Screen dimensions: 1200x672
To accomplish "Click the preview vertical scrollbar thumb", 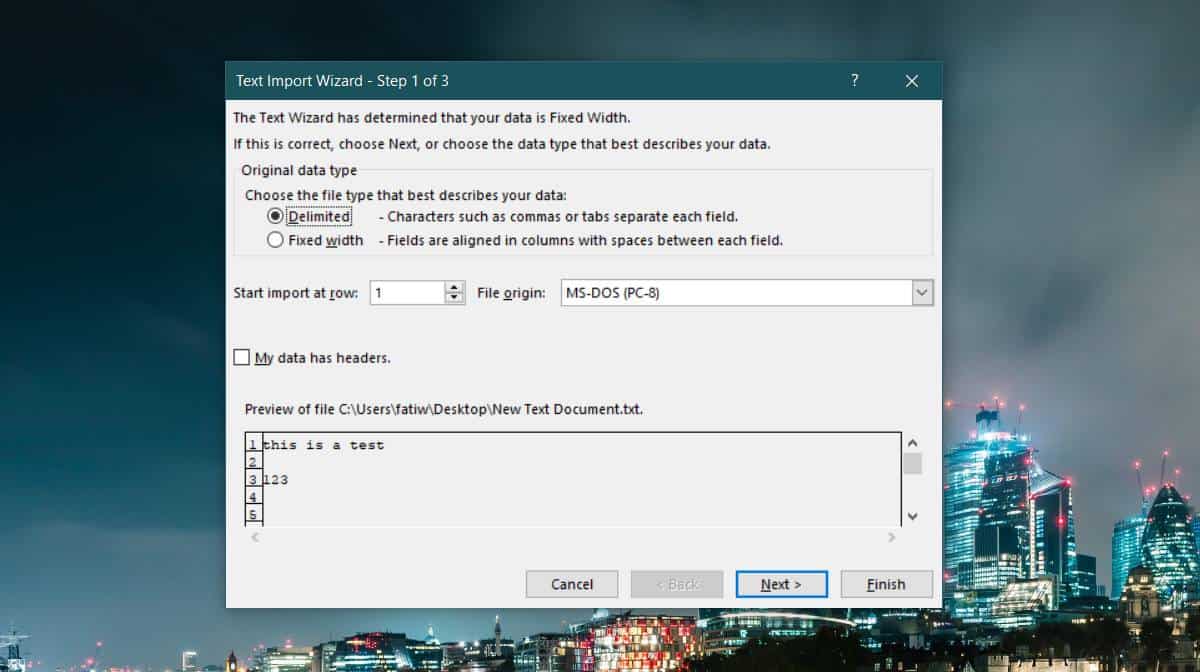I will click(912, 463).
